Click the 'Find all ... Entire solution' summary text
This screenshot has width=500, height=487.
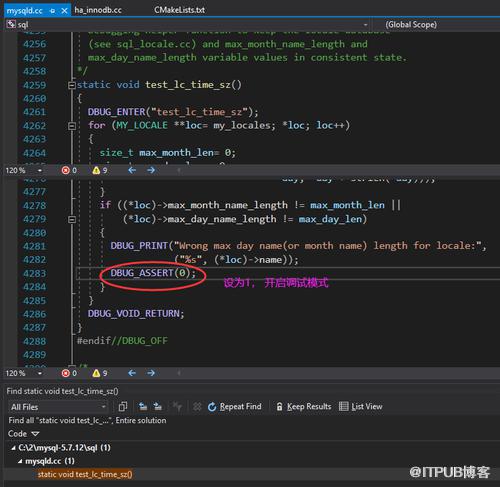coord(87,421)
